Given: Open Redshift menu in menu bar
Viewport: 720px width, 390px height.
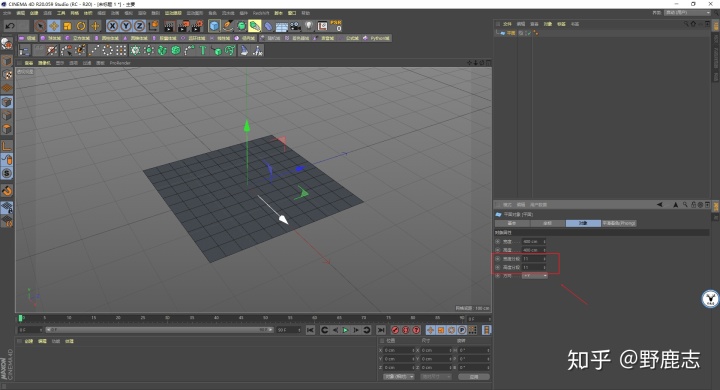Looking at the screenshot, I should (261, 13).
